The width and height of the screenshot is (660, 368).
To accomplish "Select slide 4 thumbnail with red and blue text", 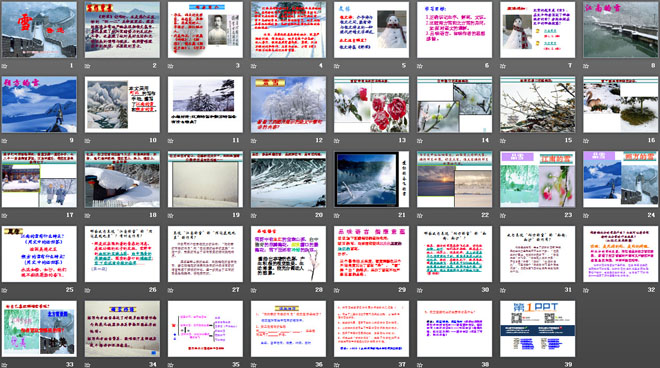I will click(x=288, y=29).
